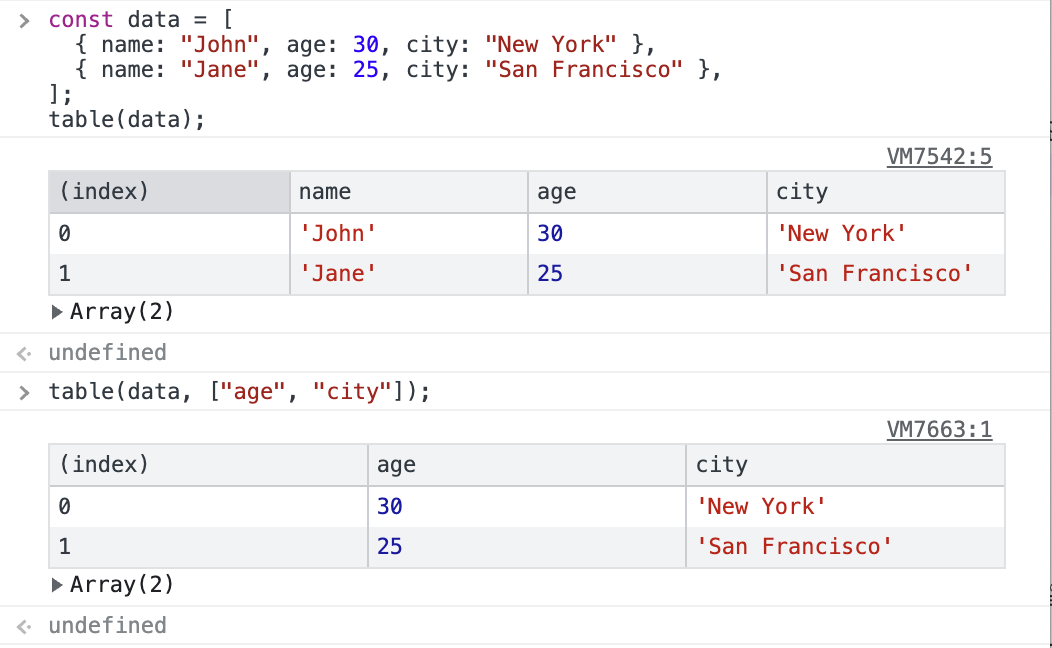Click 'New York' in the second table
Screen dimensions: 1052x648
(x=761, y=507)
